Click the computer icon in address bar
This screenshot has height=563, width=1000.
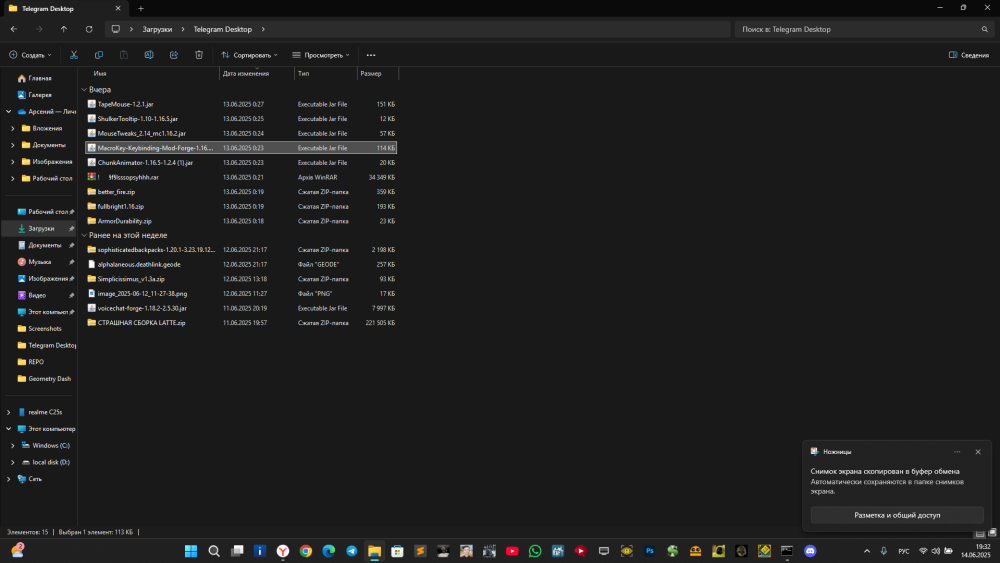tap(115, 29)
